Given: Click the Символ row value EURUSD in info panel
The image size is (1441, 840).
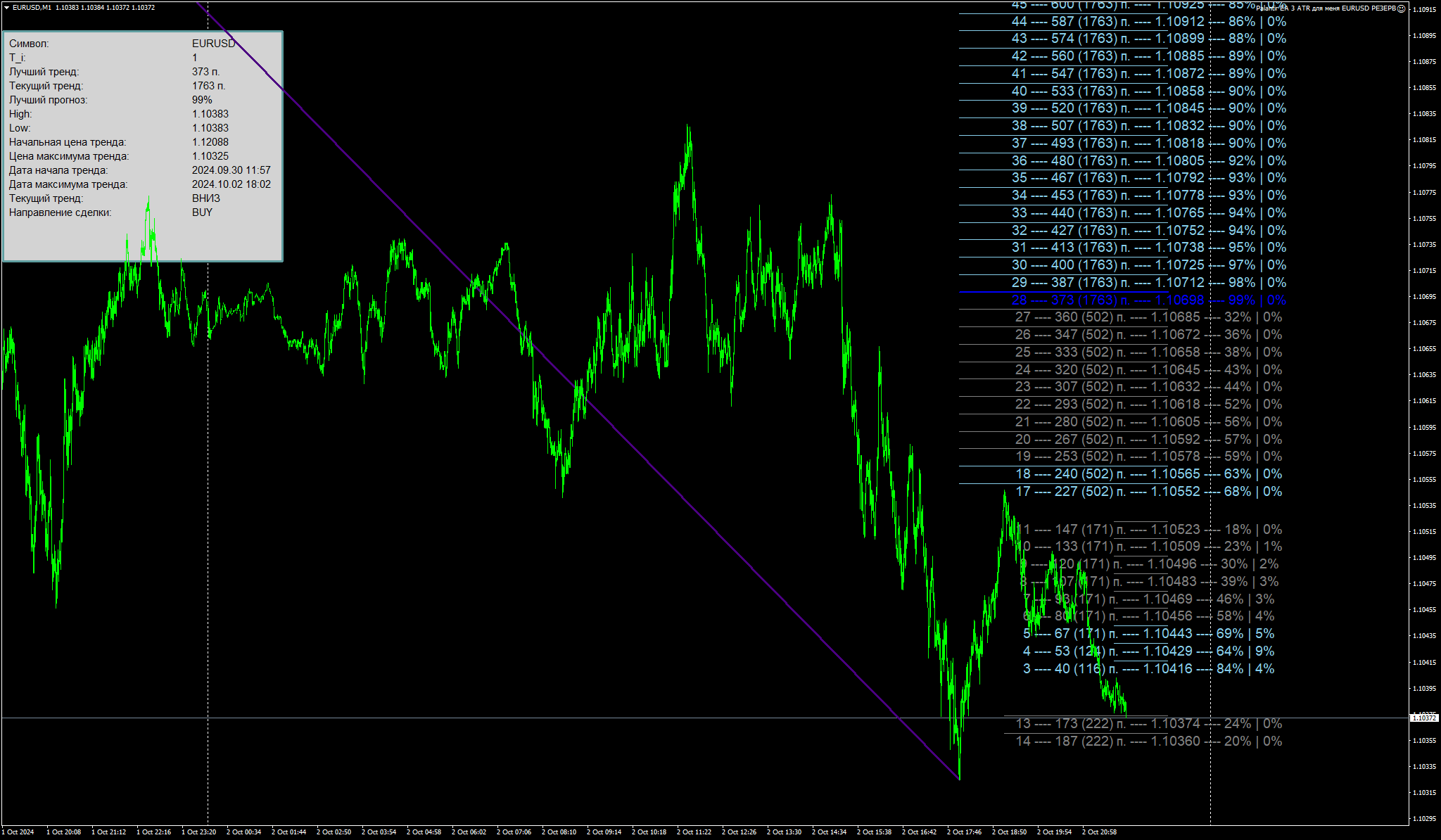Looking at the screenshot, I should point(214,44).
